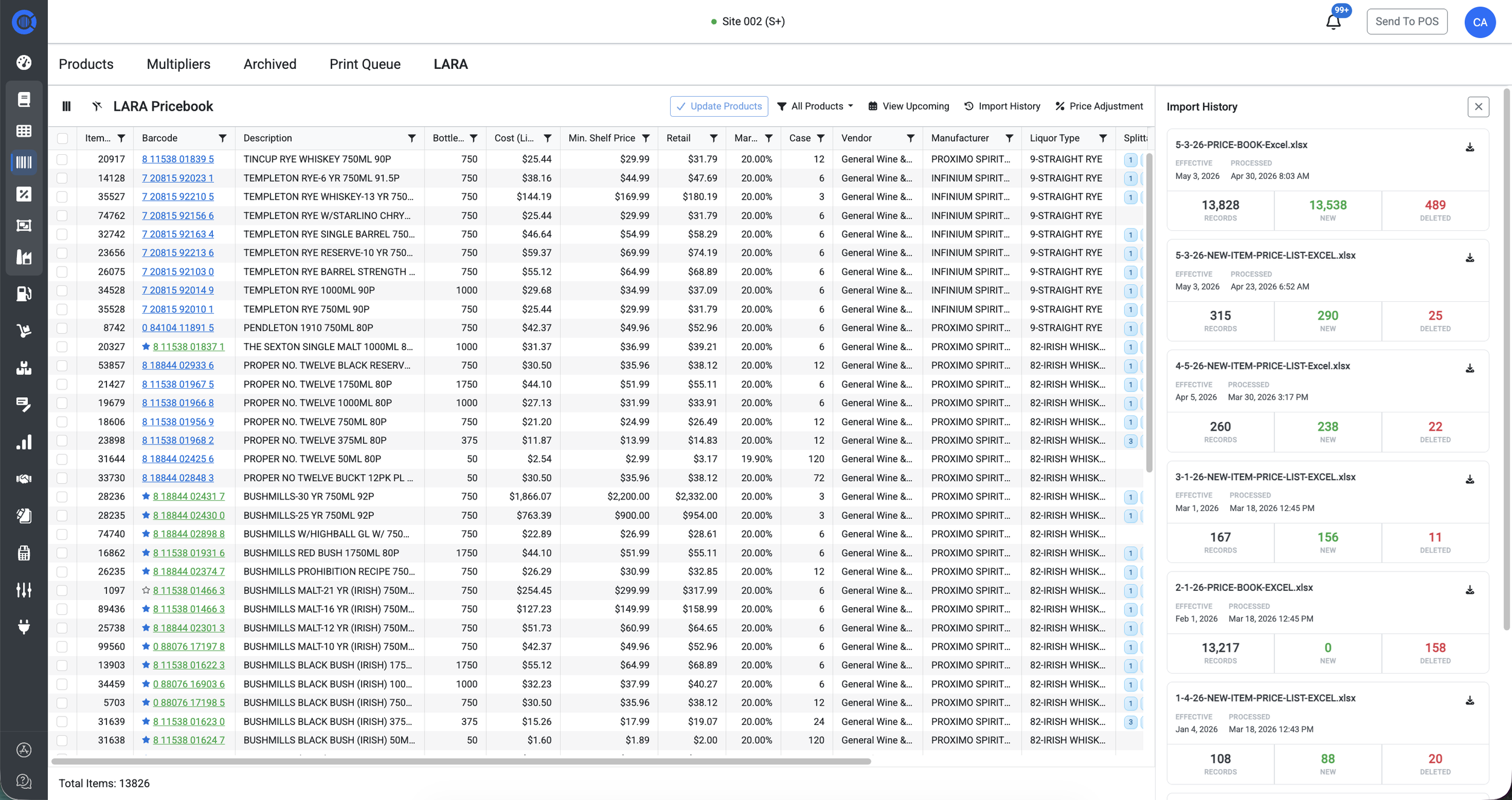Select checkbox for PENDLETON 1910 750ML 80P
Screen dimensions: 1512x800
coord(62,328)
